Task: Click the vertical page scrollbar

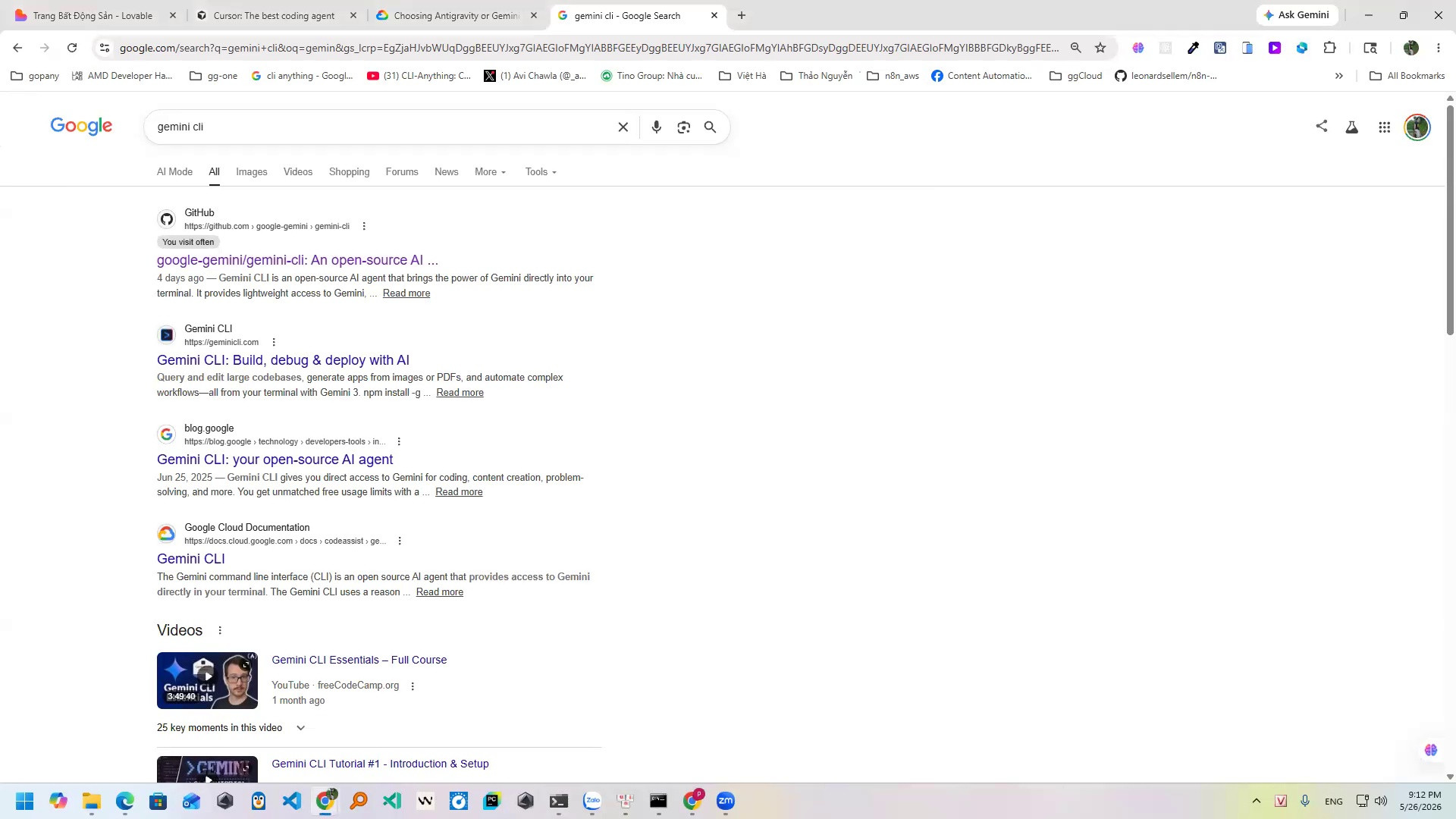Action: [1450, 220]
